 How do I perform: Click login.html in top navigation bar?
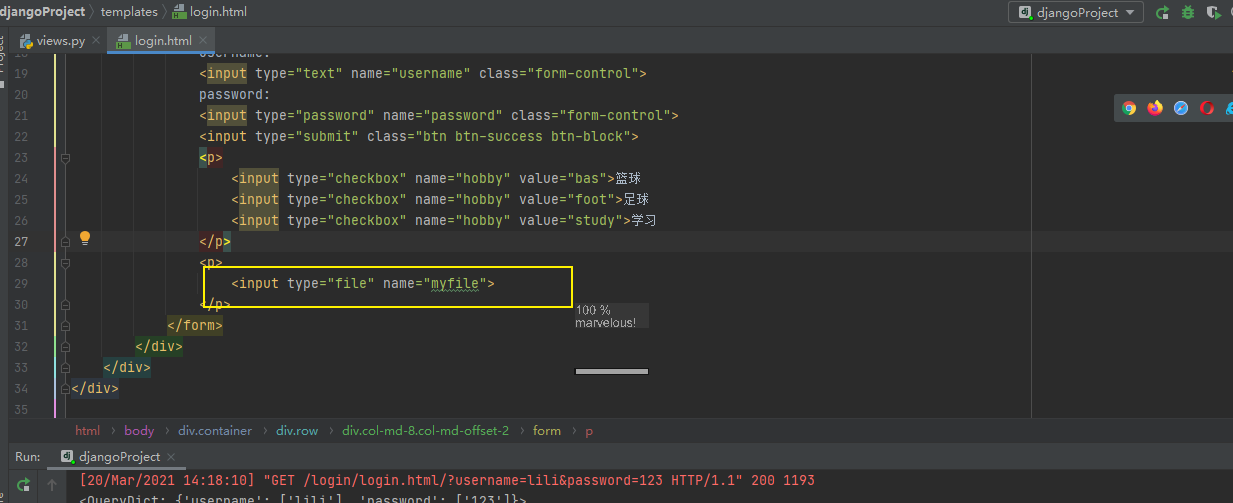pos(209,12)
